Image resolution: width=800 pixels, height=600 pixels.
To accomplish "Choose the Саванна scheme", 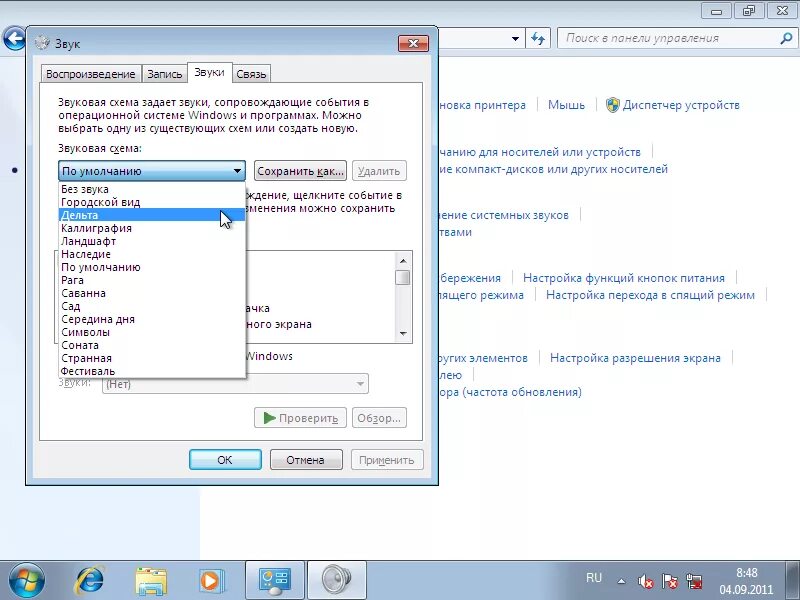I will pos(152,293).
